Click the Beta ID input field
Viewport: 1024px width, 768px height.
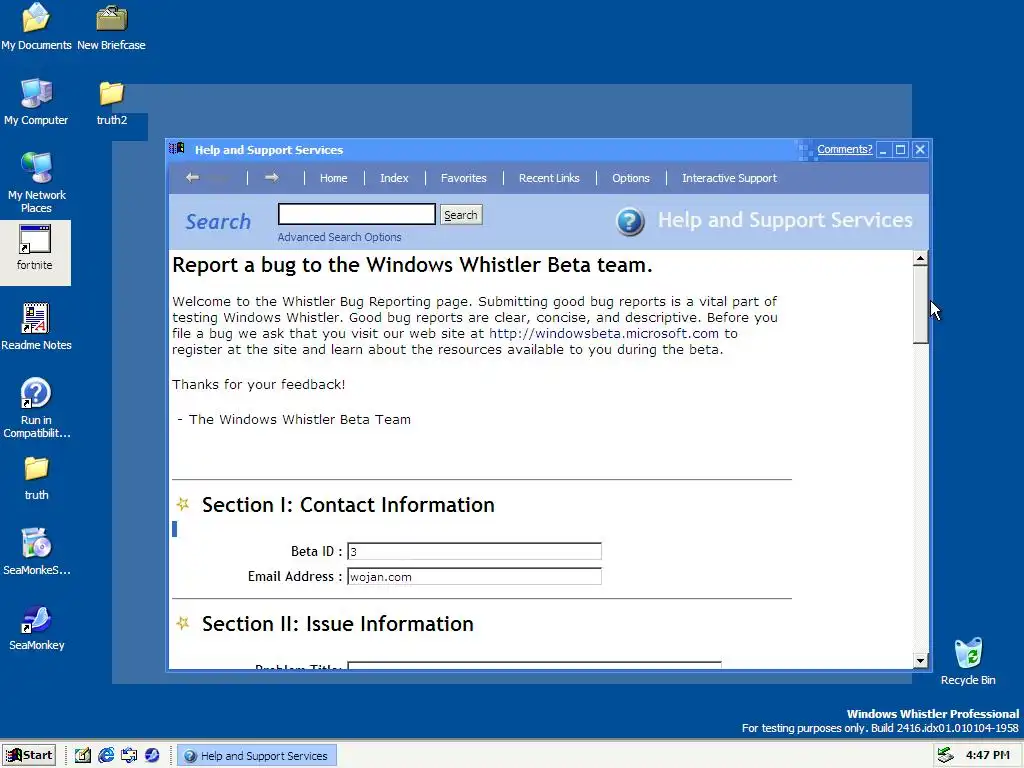[474, 551]
